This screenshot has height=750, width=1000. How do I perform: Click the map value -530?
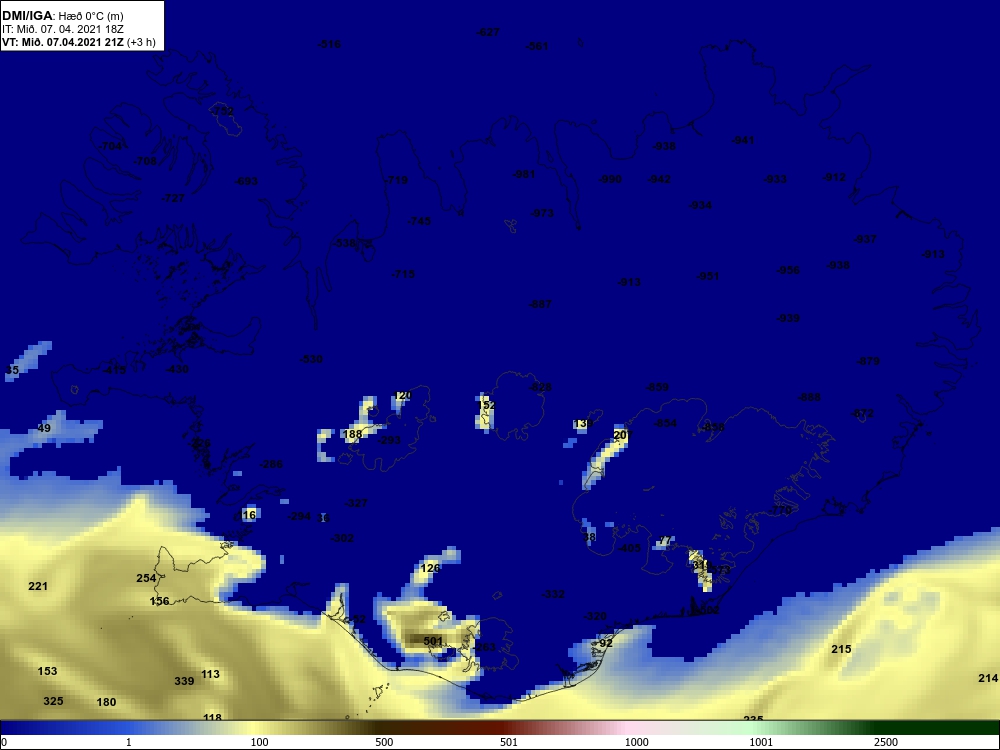(x=311, y=359)
